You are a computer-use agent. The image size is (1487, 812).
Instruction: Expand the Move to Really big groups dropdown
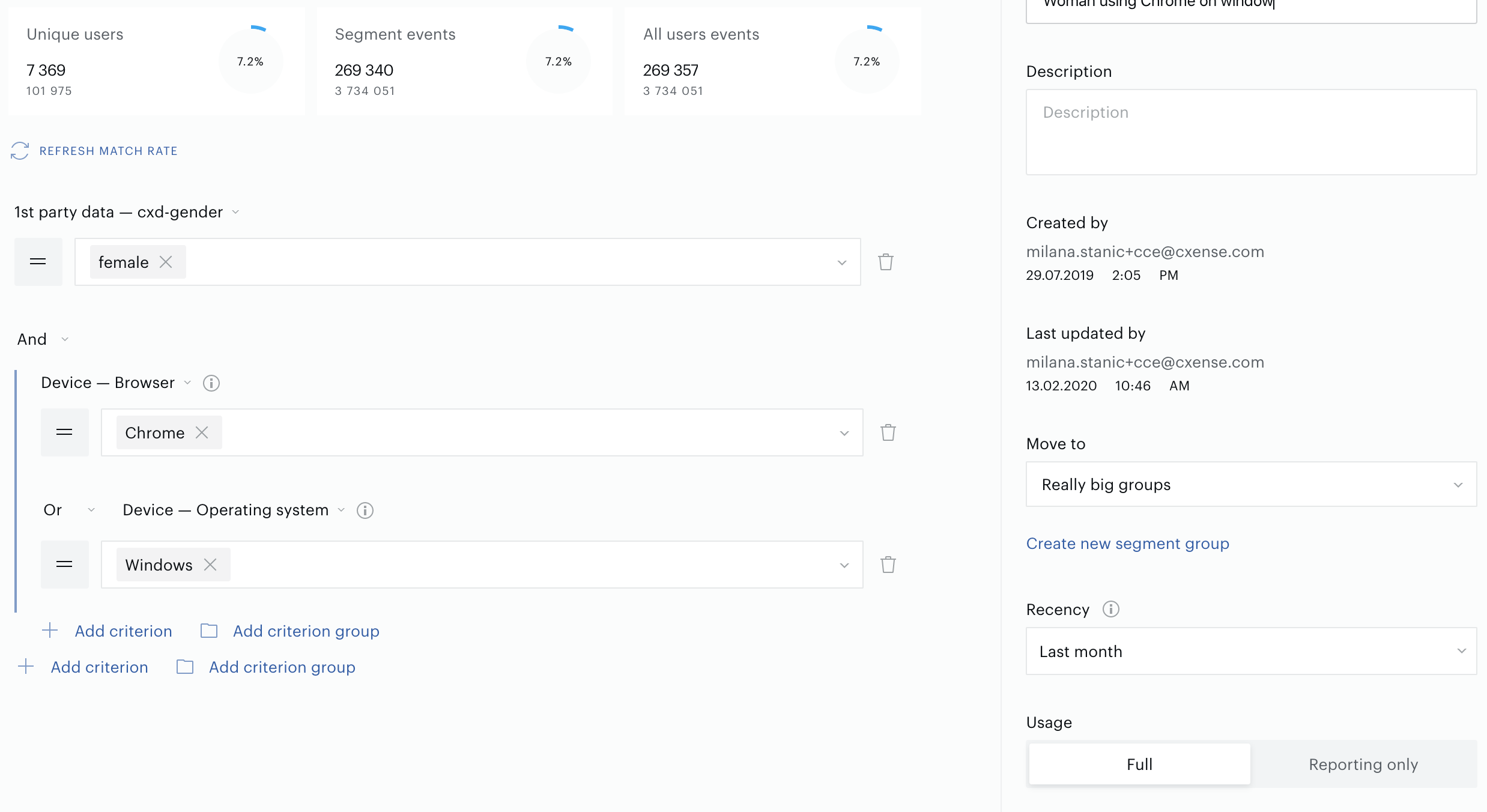1252,484
